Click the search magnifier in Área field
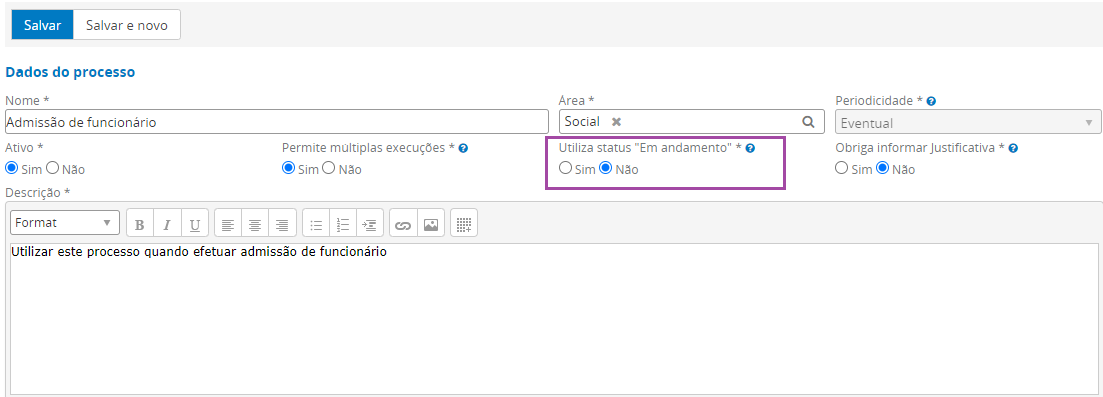The height and width of the screenshot is (397, 1103). (808, 121)
